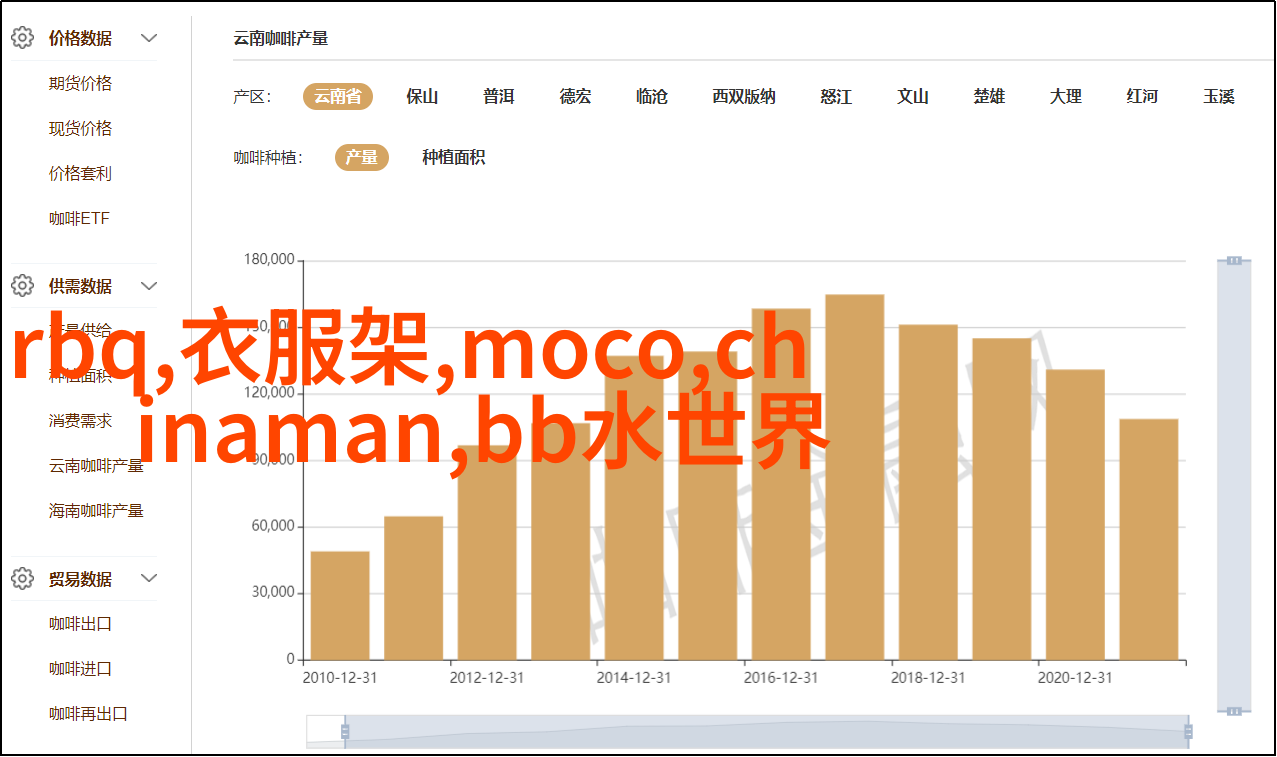Click the left handle of horizontal zoom slider
This screenshot has height=757, width=1277.
point(345,732)
